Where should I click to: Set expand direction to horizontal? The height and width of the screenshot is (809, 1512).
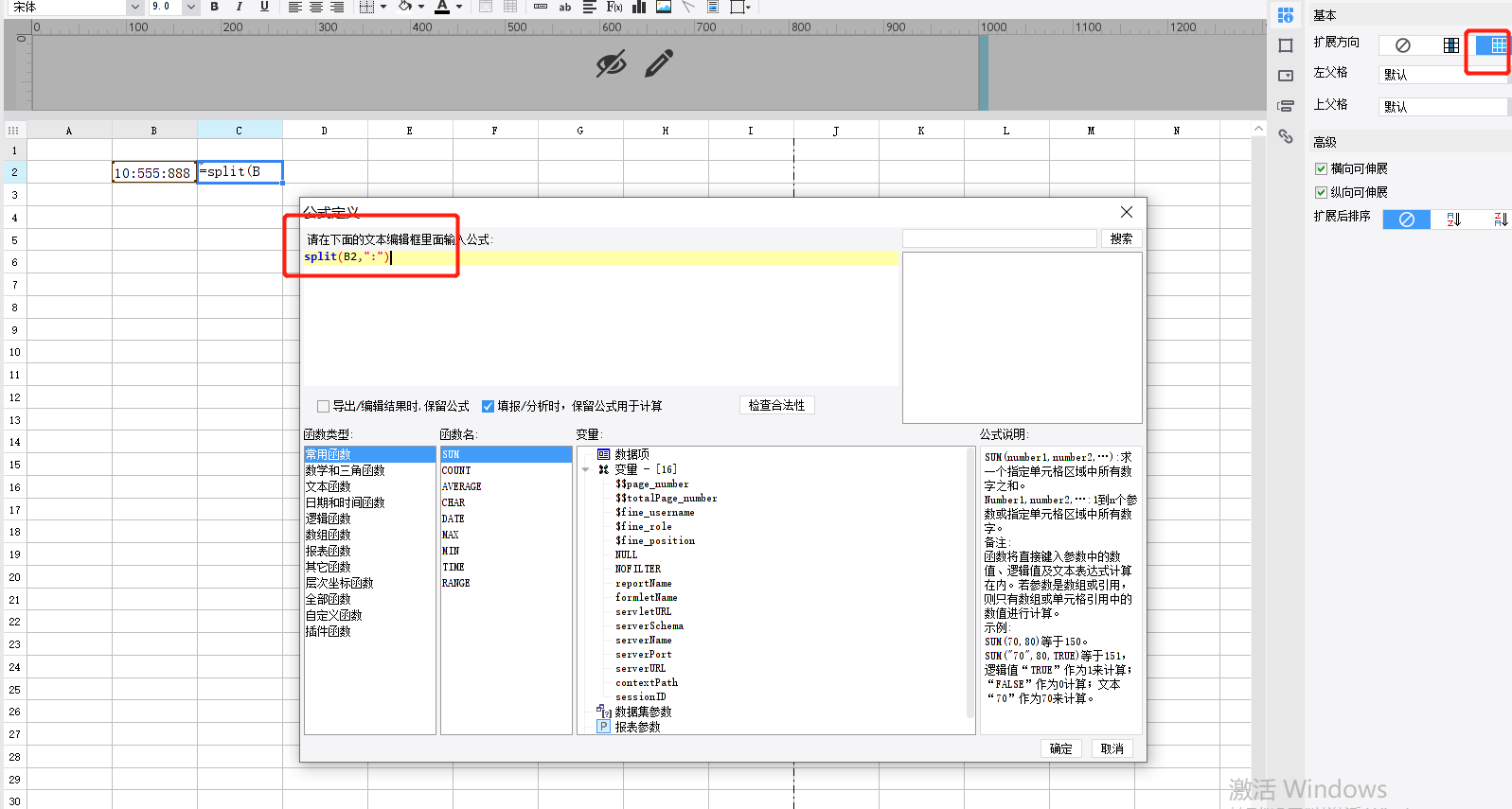[x=1493, y=44]
